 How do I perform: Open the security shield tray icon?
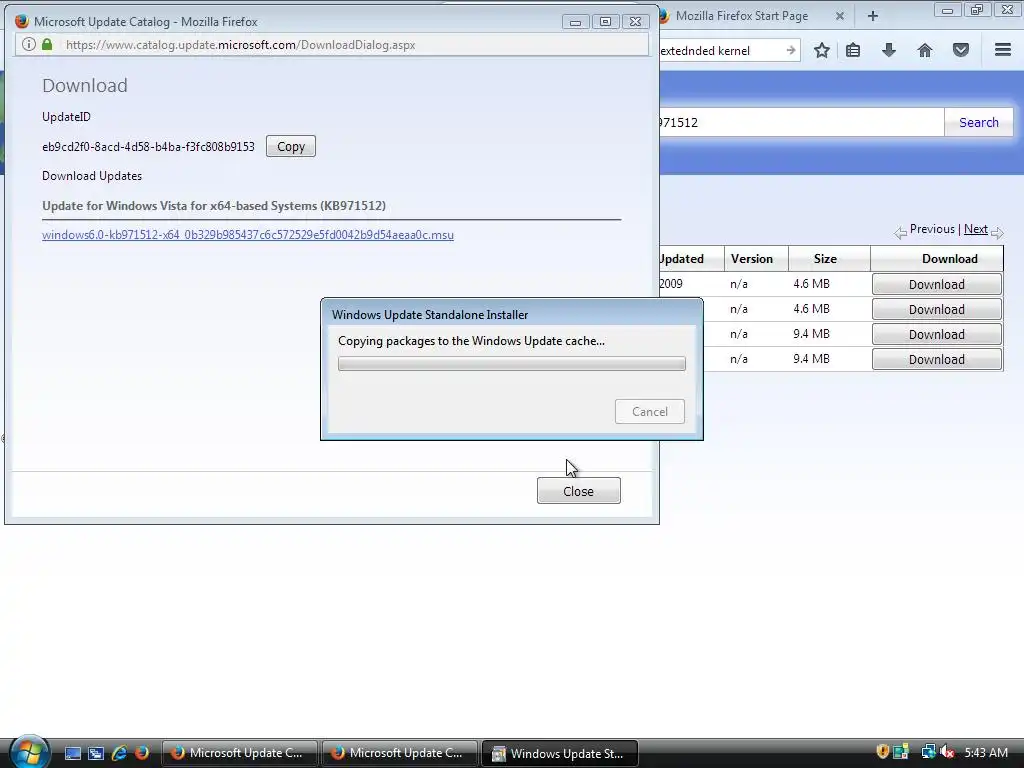(x=882, y=752)
